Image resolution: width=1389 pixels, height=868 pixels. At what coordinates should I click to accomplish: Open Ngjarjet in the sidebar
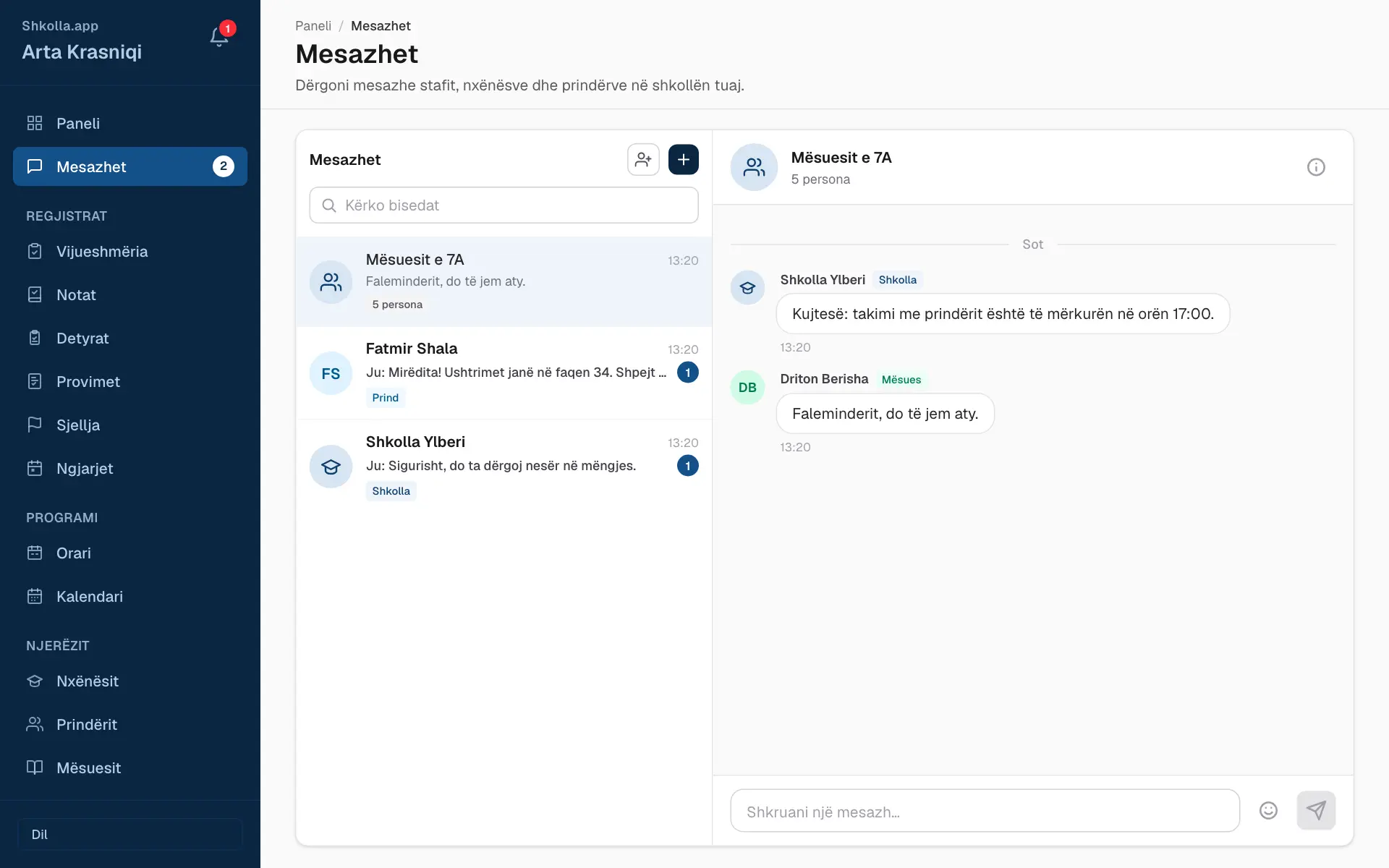click(130, 469)
